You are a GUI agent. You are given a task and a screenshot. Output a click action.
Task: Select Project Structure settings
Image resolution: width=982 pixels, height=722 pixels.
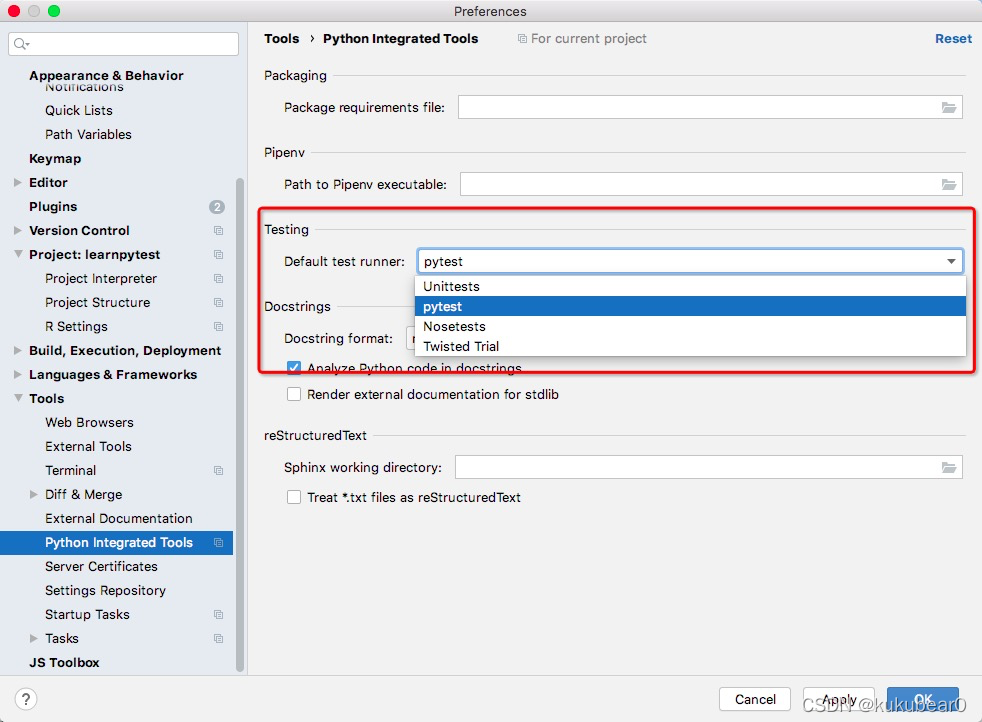coord(98,302)
